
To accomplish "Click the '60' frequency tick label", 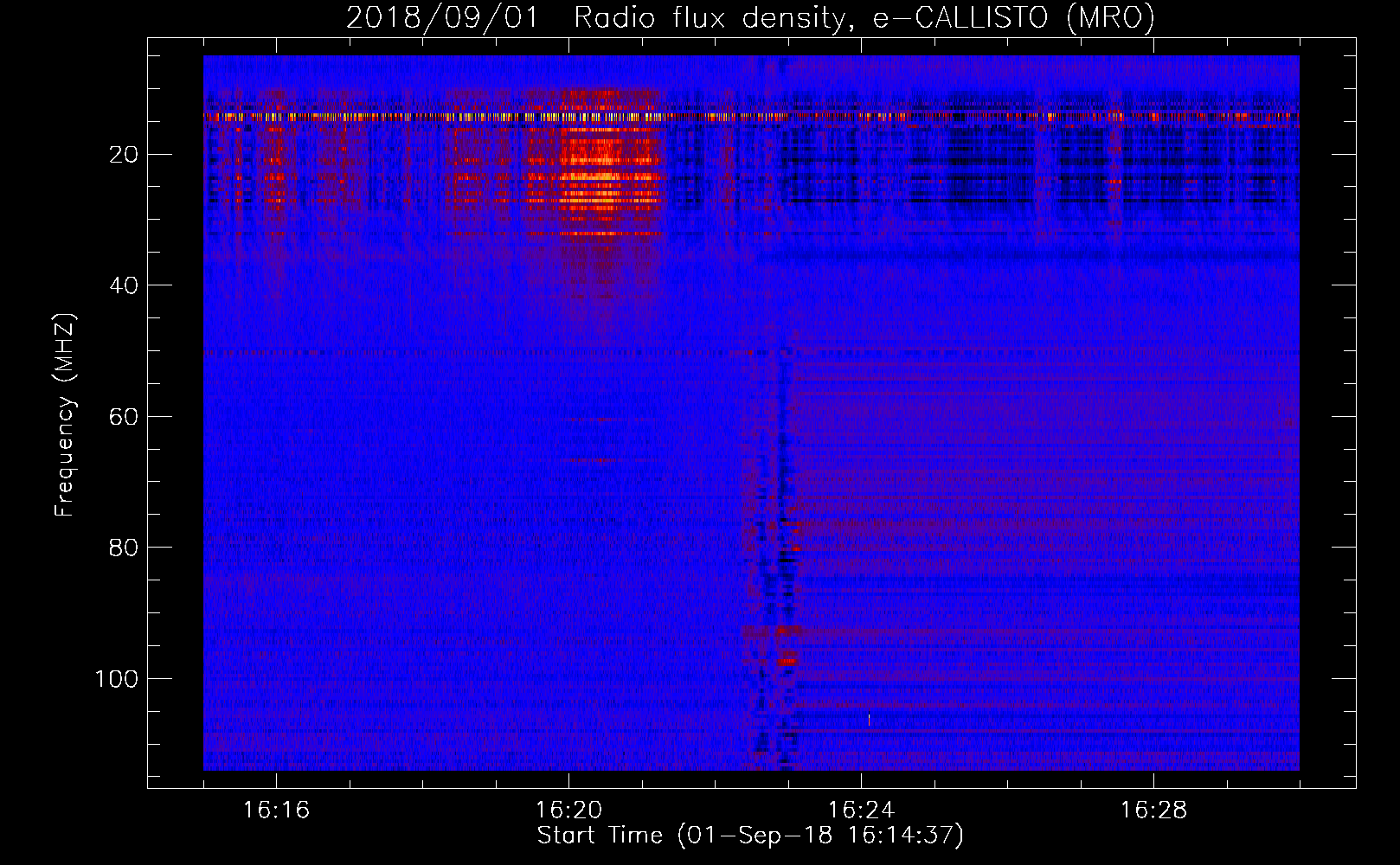I will tap(124, 416).
